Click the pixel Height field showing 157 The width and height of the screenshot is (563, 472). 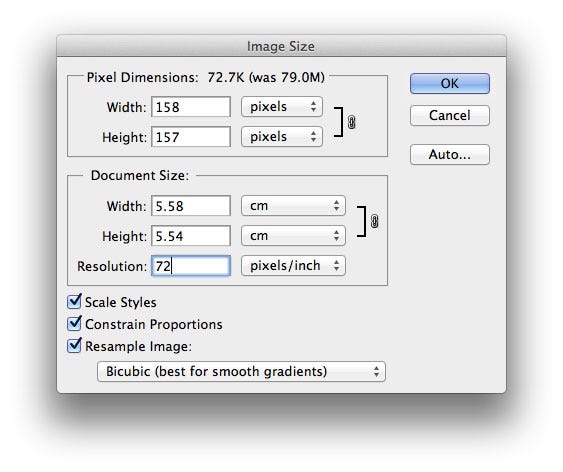(191, 137)
